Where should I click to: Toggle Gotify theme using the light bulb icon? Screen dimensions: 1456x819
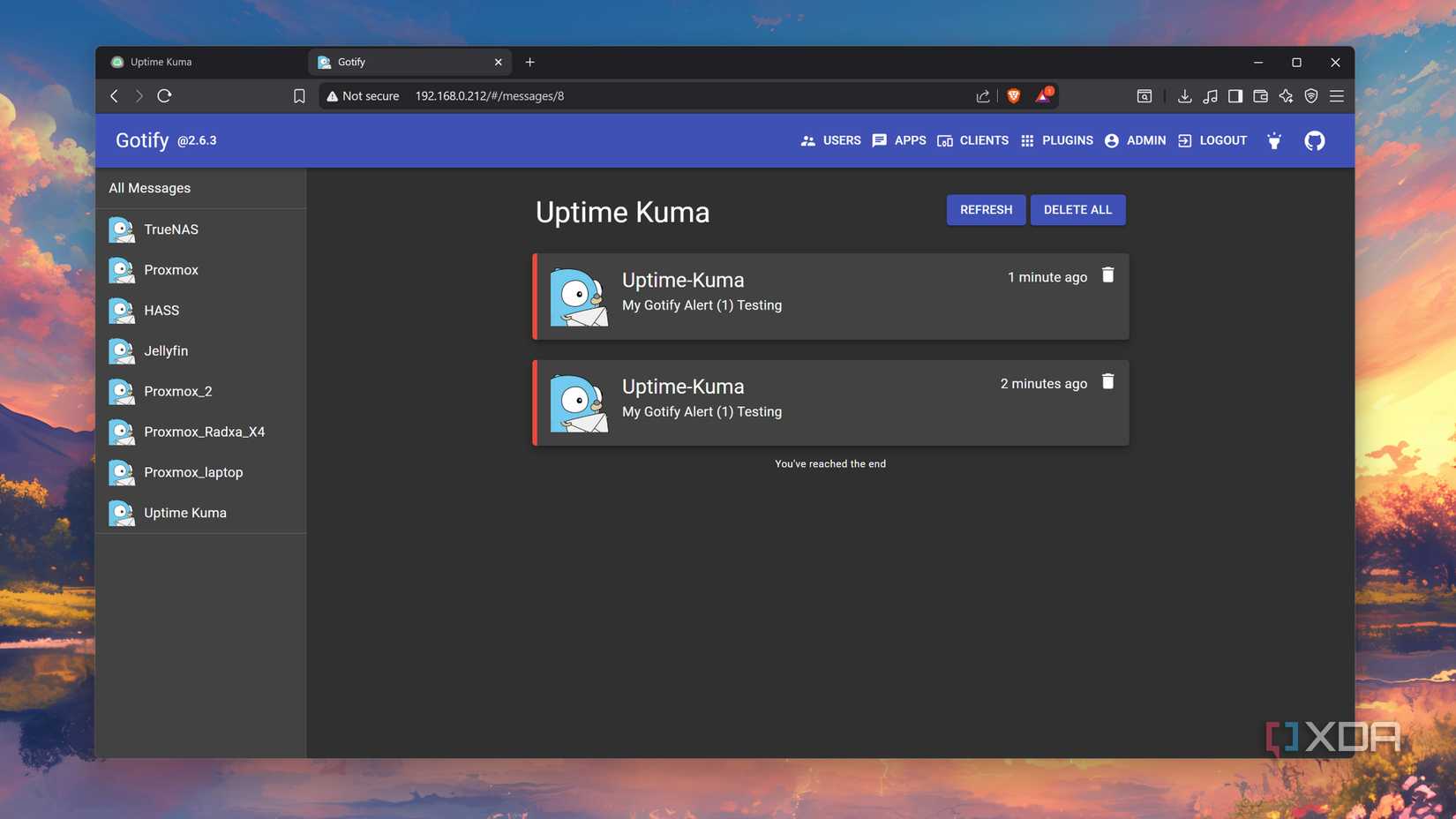pos(1273,140)
